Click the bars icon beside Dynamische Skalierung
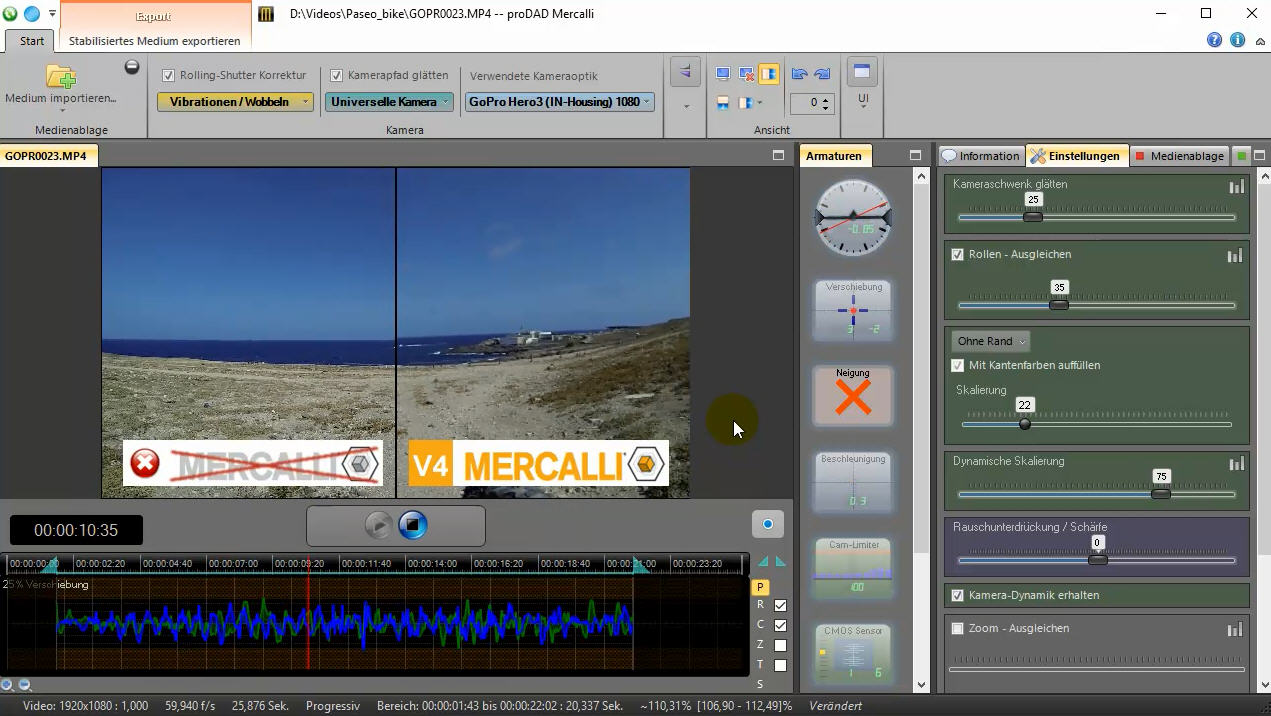 [x=1236, y=463]
